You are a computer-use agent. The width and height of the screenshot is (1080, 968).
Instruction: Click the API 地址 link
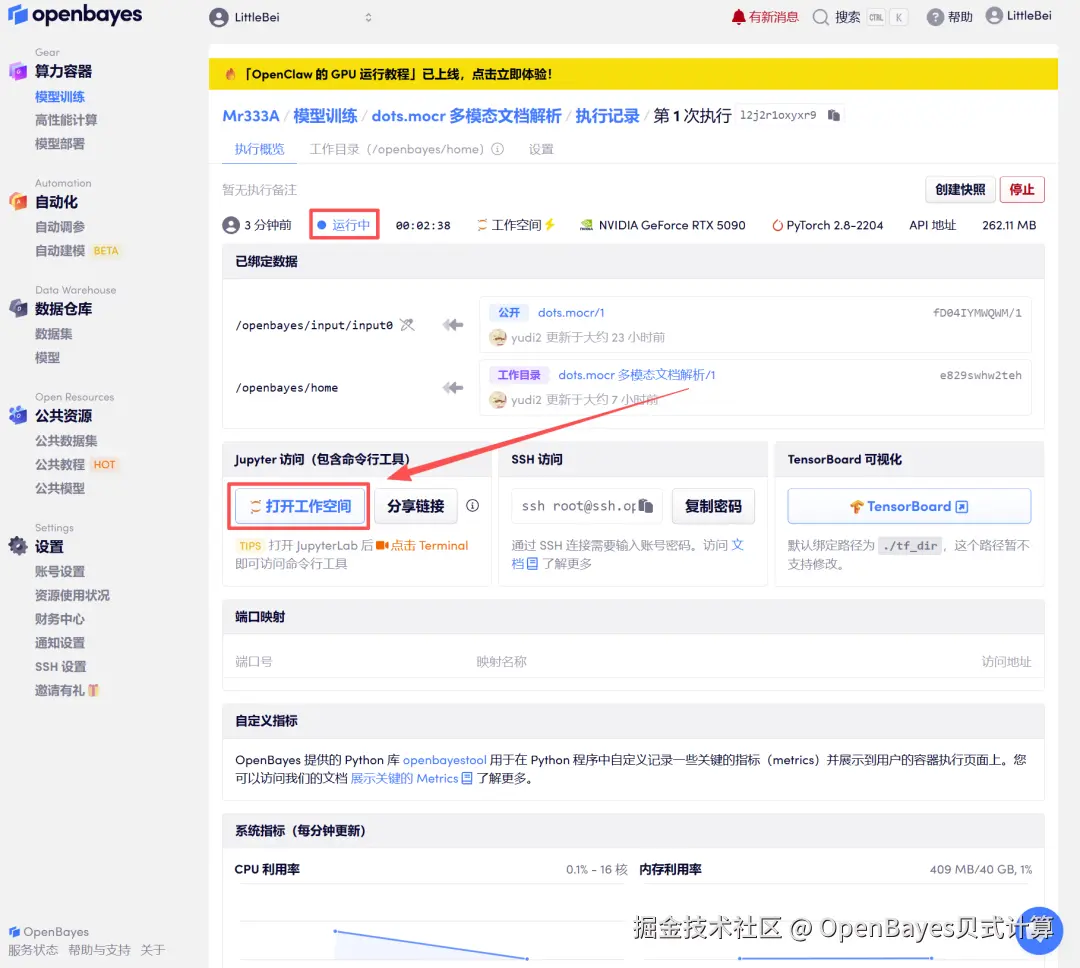932,225
